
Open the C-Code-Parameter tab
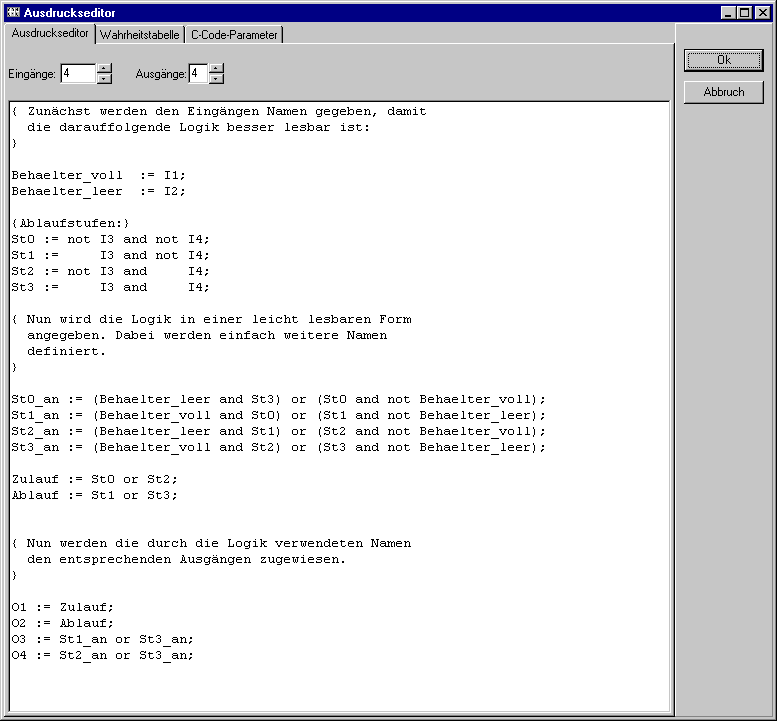click(x=234, y=35)
